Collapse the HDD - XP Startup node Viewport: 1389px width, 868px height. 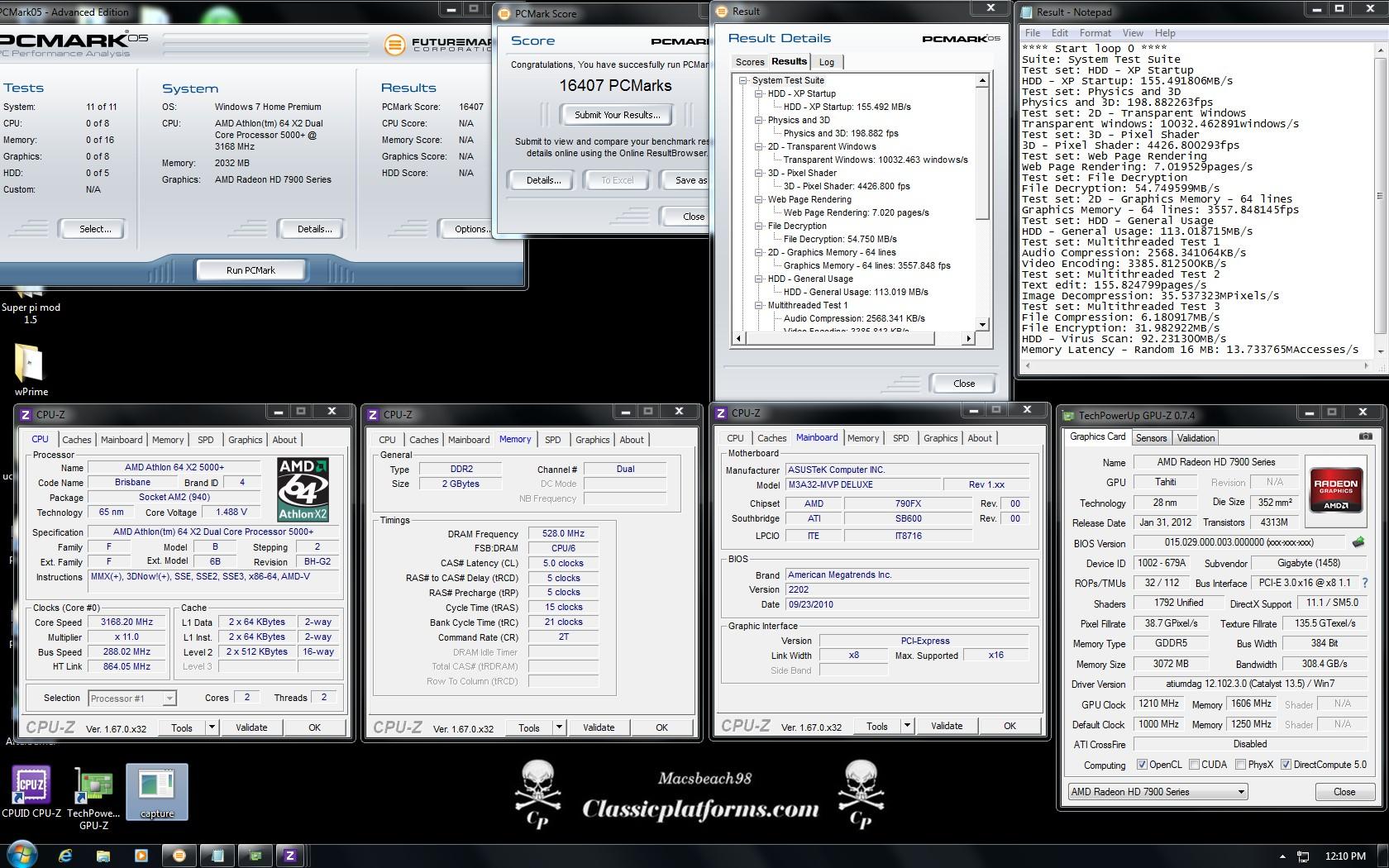(x=759, y=93)
